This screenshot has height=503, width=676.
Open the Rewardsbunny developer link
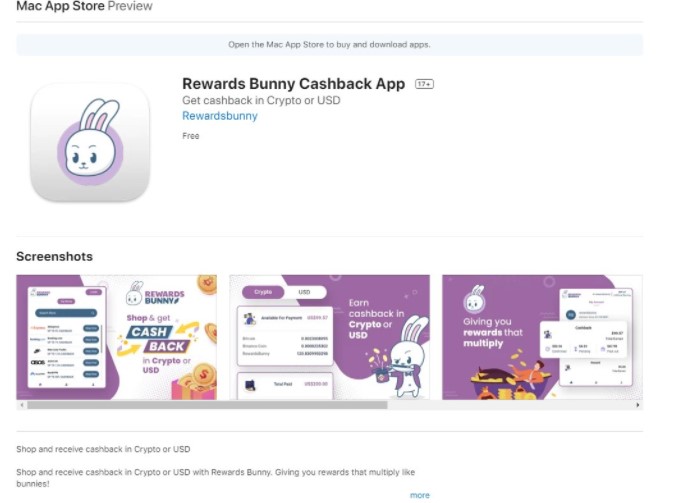click(220, 116)
